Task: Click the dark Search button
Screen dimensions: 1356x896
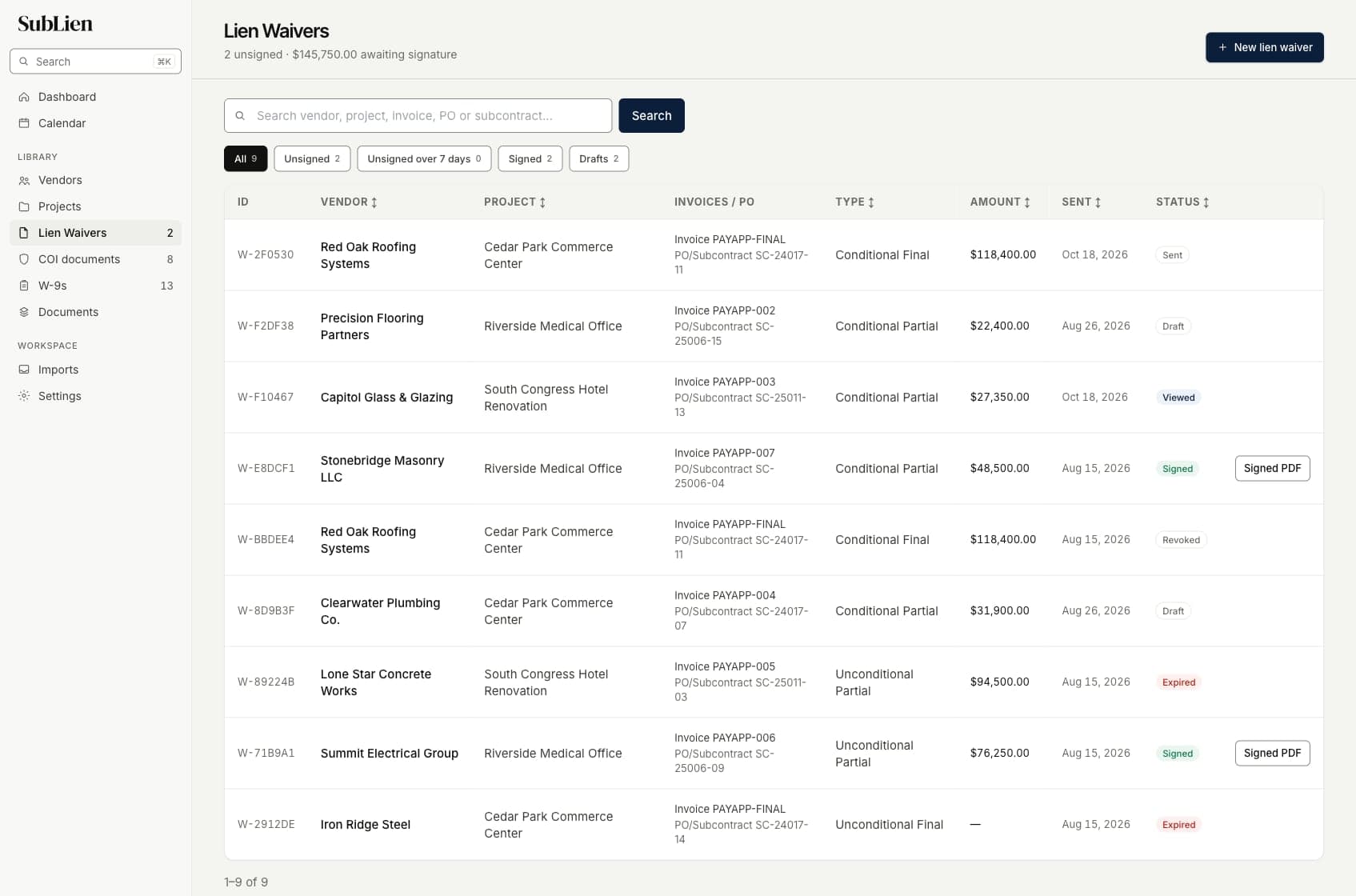Action: coord(652,116)
